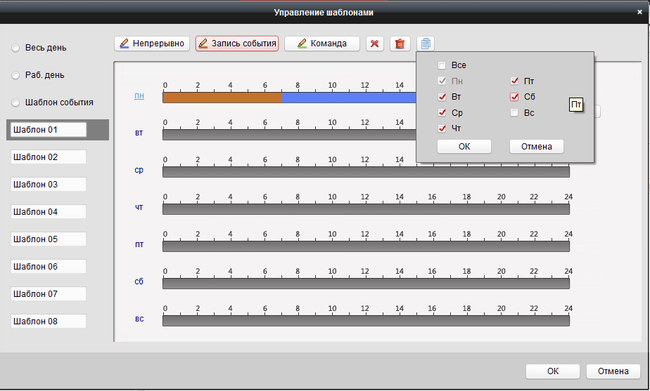Select the Запись события button
Image resolution: width=650 pixels, height=391 pixels.
237,44
